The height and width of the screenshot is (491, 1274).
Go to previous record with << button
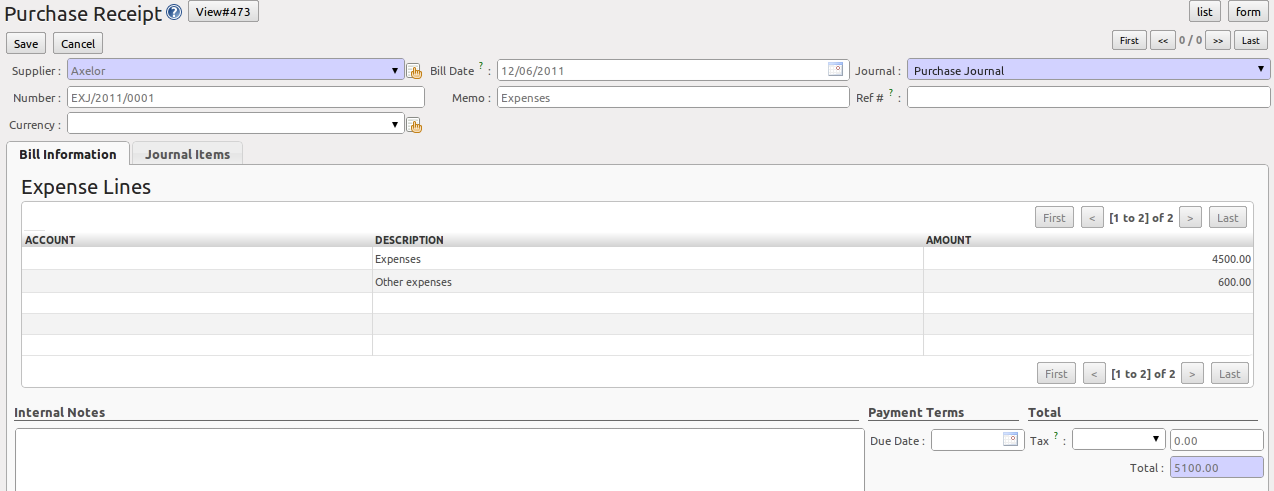point(1162,40)
